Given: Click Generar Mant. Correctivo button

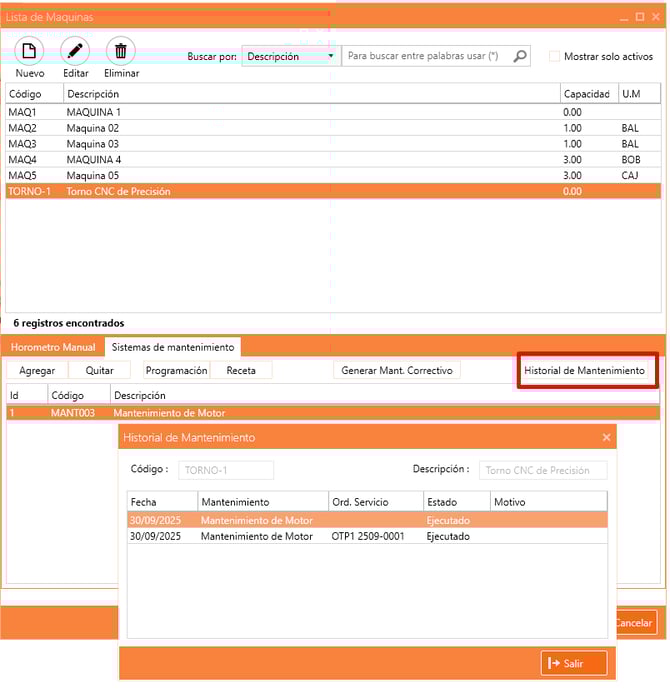Looking at the screenshot, I should (x=397, y=370).
